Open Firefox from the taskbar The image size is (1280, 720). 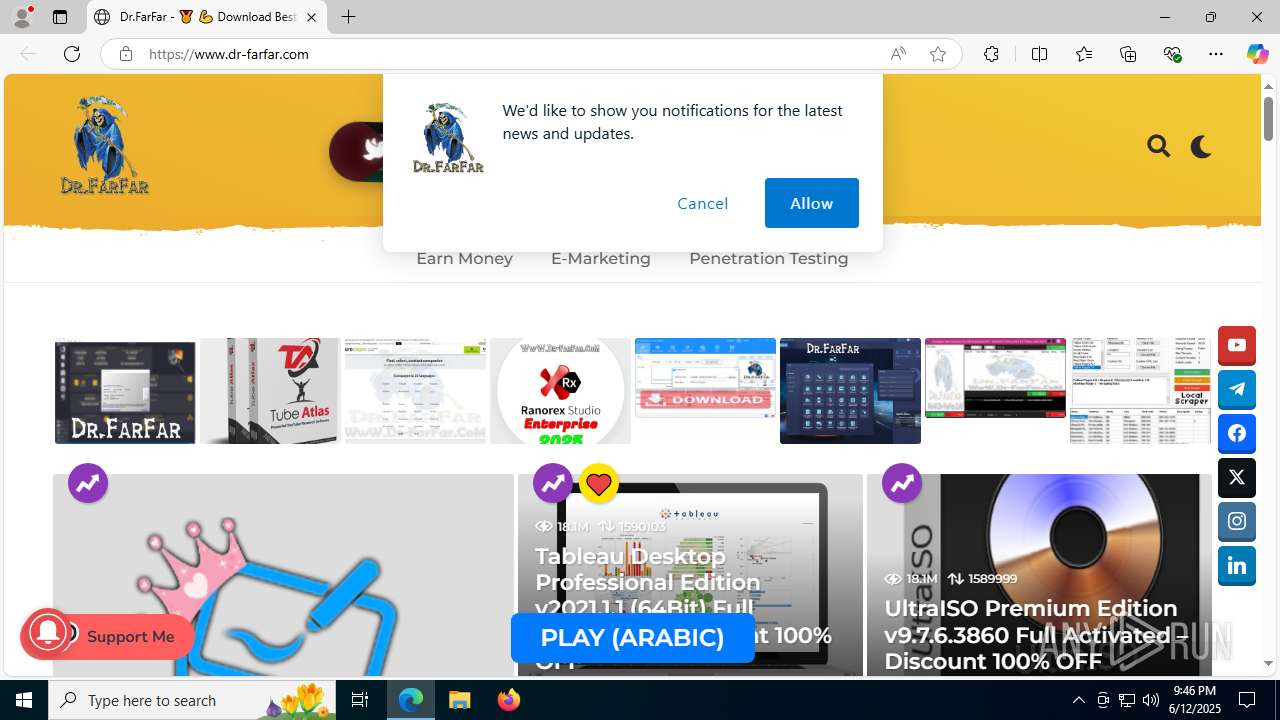508,700
